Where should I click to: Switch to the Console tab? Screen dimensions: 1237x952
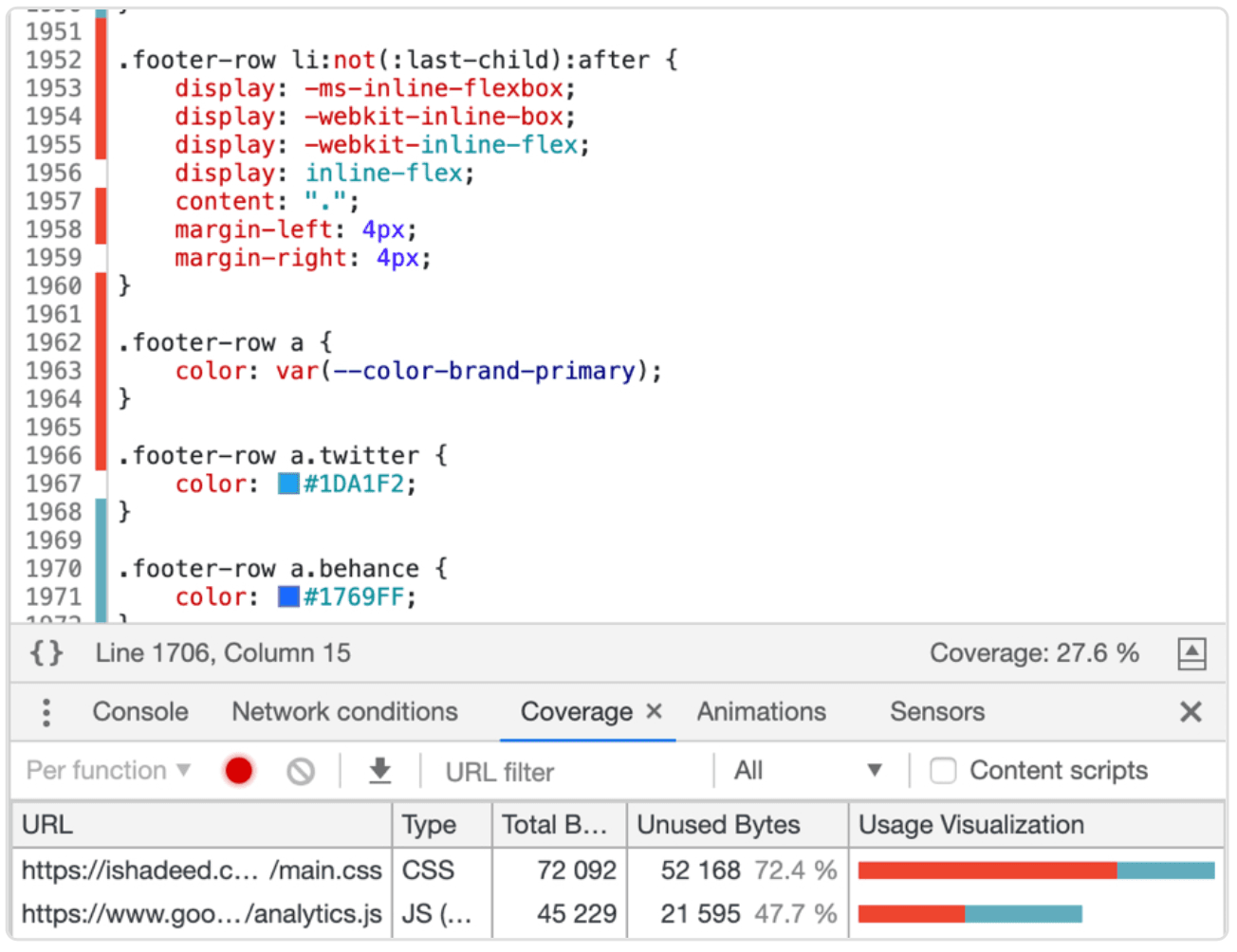(x=140, y=712)
